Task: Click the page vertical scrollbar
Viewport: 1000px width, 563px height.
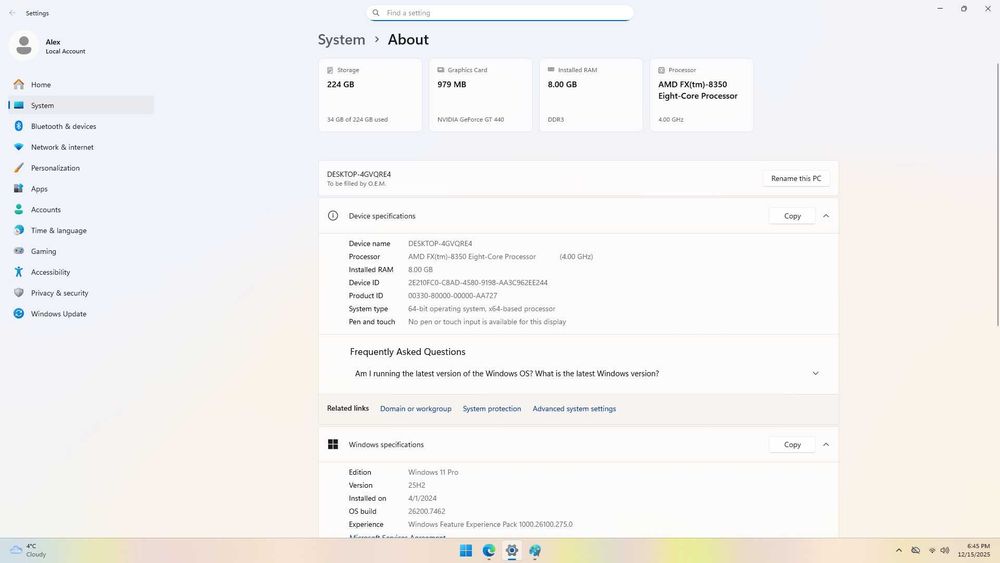Action: pyautogui.click(x=997, y=194)
